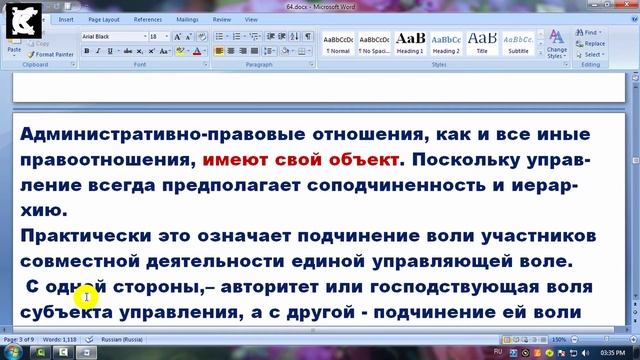Apply red font color button
640x360 pixels.
pos(197,51)
